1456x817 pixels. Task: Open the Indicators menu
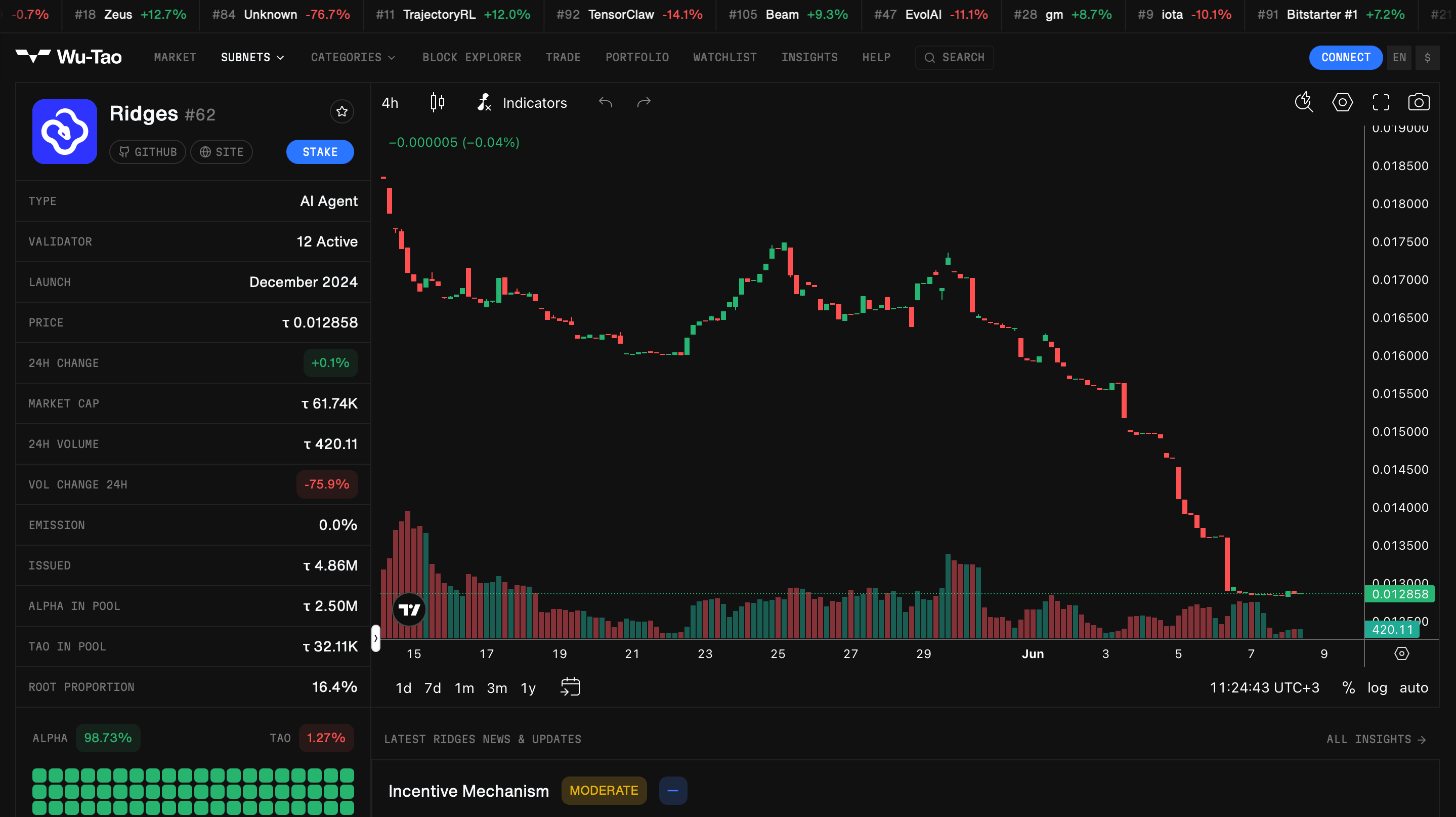522,102
